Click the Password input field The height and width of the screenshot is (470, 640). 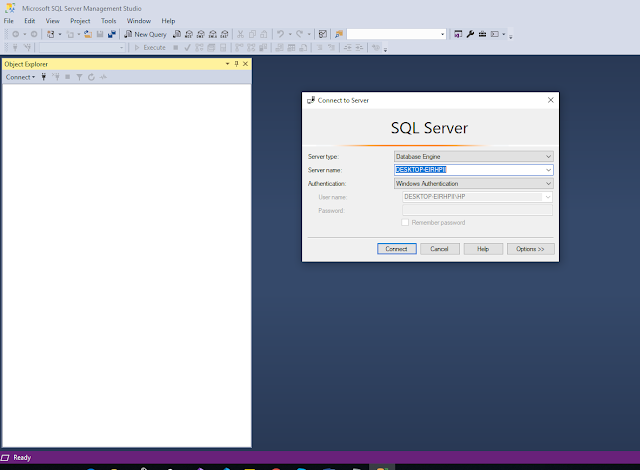point(477,210)
